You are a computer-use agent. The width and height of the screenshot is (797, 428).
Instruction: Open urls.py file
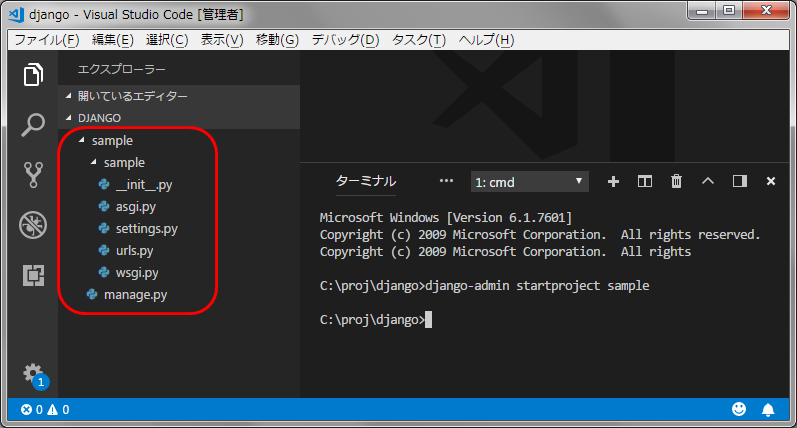134,251
